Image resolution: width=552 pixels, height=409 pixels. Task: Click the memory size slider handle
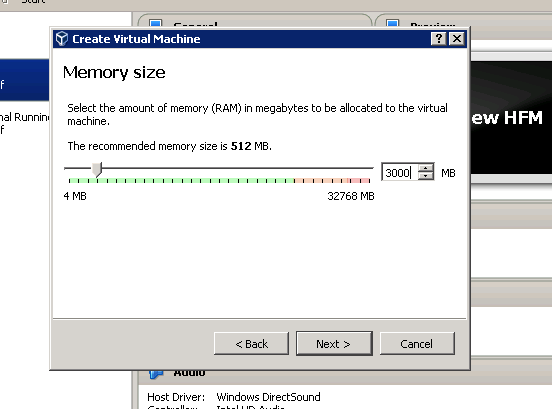(x=97, y=169)
